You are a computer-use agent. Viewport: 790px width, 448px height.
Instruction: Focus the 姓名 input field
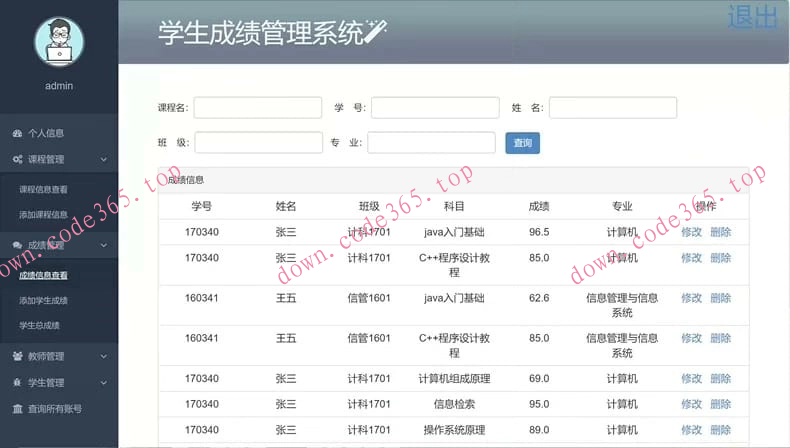click(613, 107)
